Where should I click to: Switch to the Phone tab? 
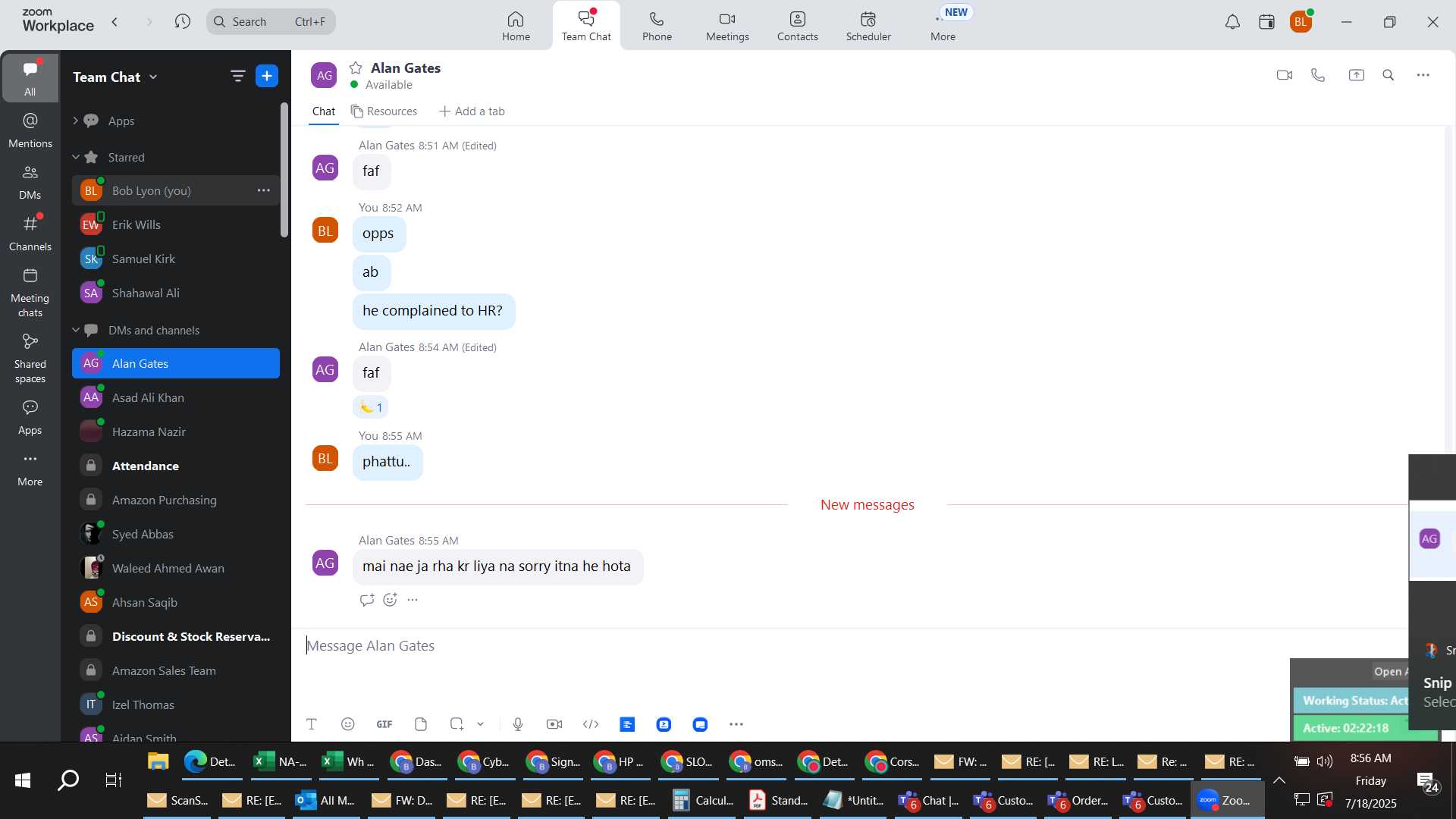pos(657,26)
